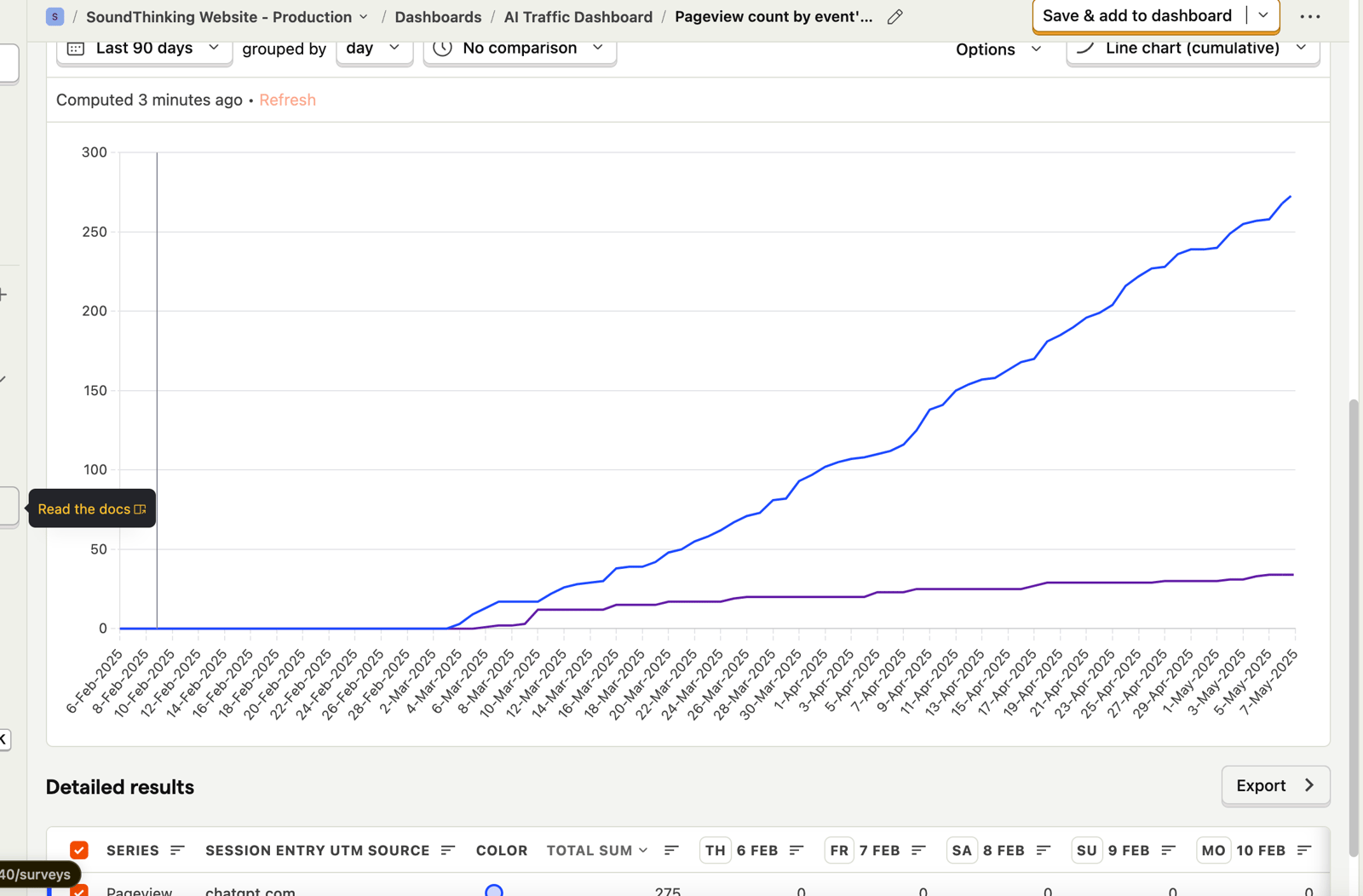The width and height of the screenshot is (1363, 896).
Task: Click Save & add to dashboard button
Action: click(x=1137, y=16)
